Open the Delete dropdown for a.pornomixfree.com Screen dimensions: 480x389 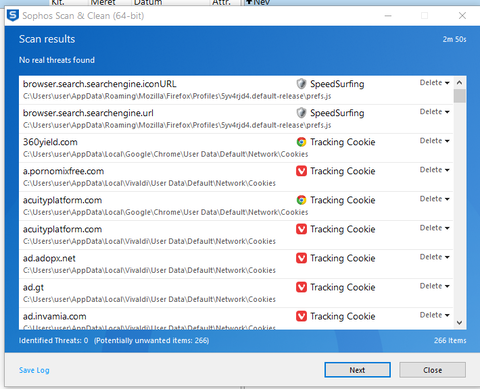click(435, 170)
